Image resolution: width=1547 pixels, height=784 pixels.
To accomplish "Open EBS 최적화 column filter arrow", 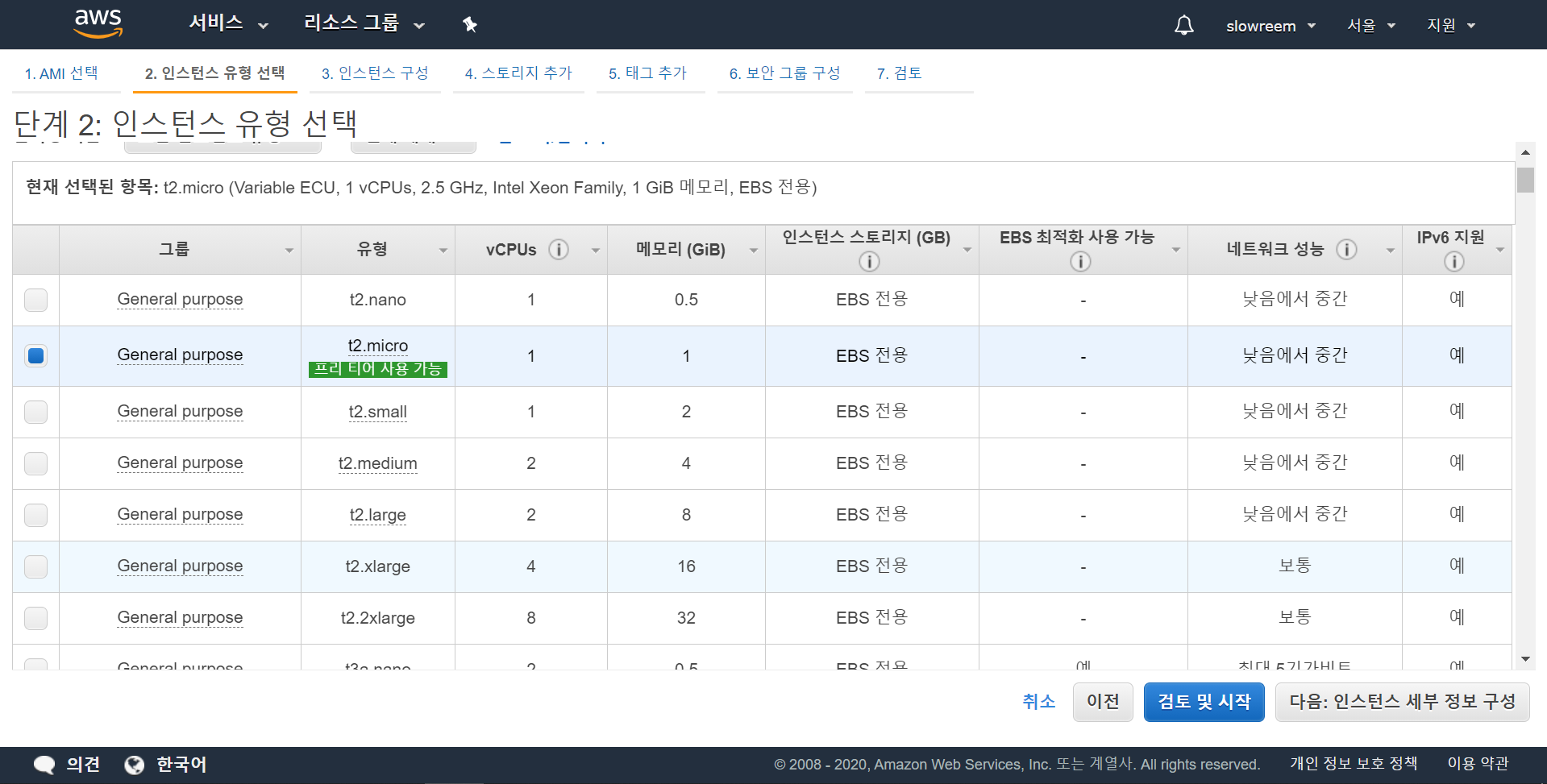I will click(x=1176, y=251).
